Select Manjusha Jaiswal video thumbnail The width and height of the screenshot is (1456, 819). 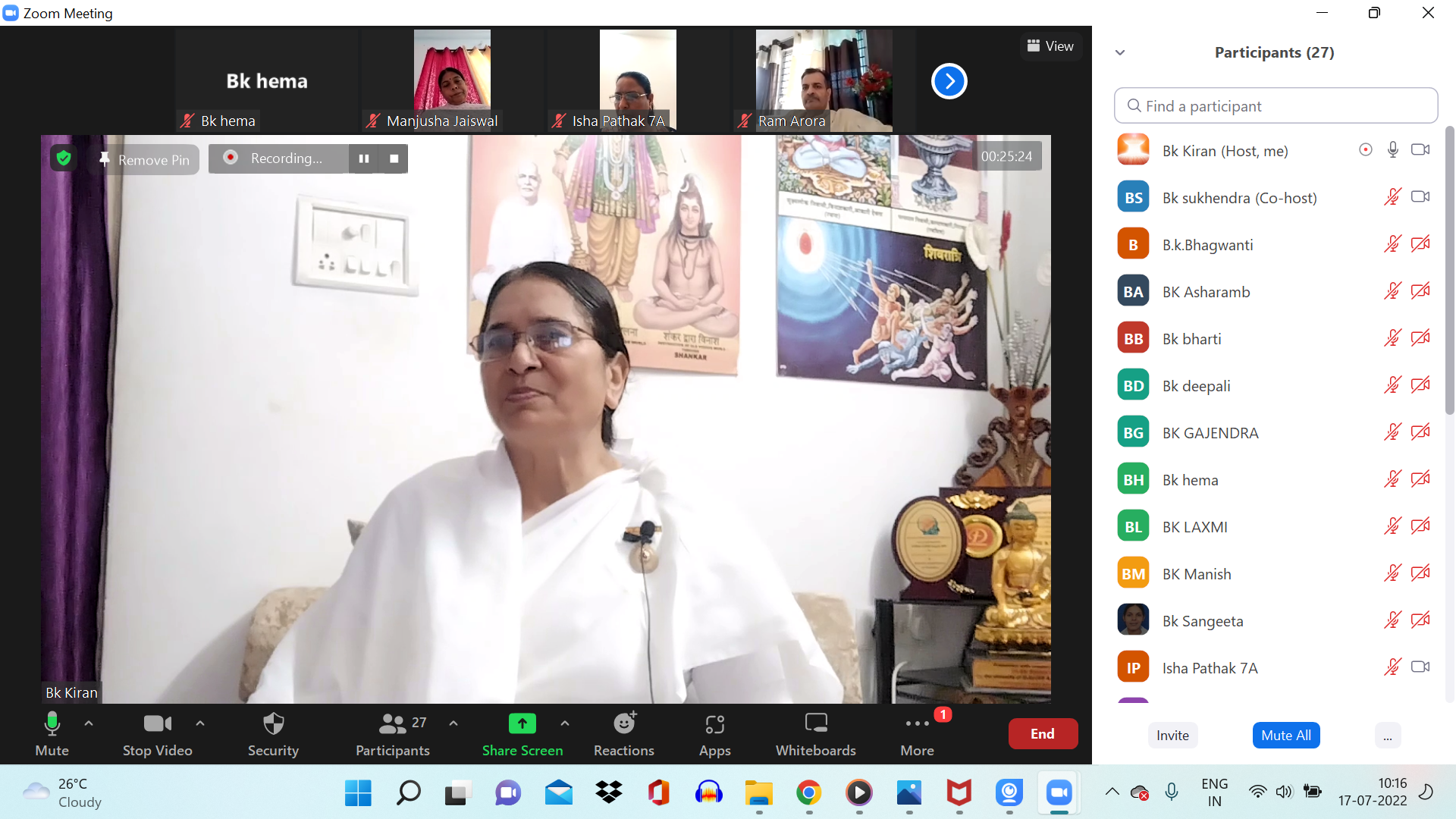pyautogui.click(x=452, y=81)
